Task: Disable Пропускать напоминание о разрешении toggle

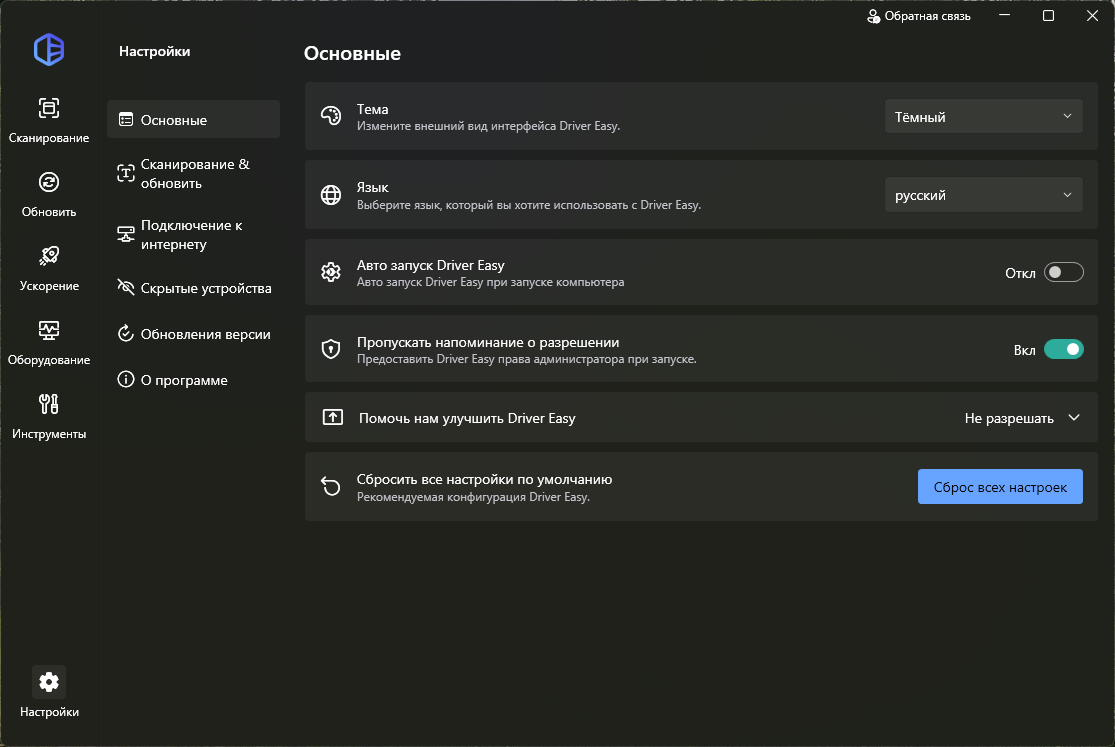Action: (1063, 350)
